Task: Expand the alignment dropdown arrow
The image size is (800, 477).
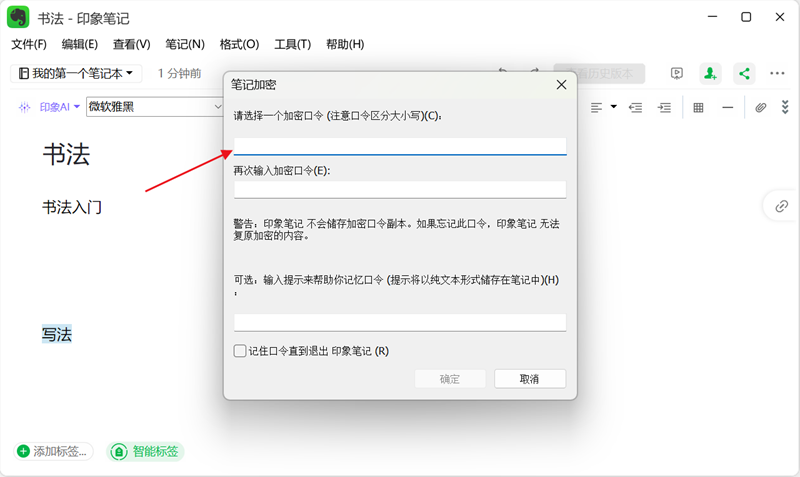Action: click(614, 107)
